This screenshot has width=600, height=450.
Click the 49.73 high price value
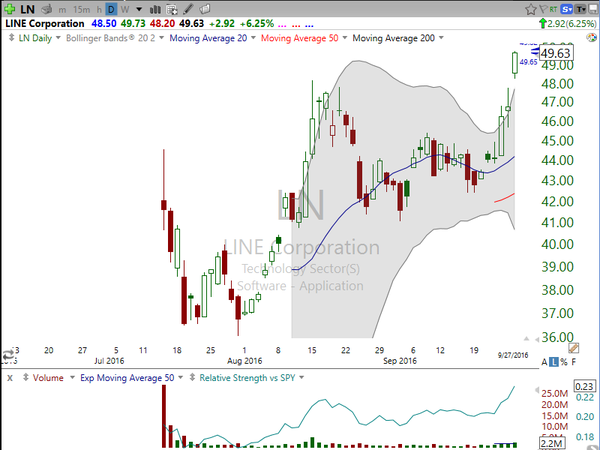[x=133, y=24]
